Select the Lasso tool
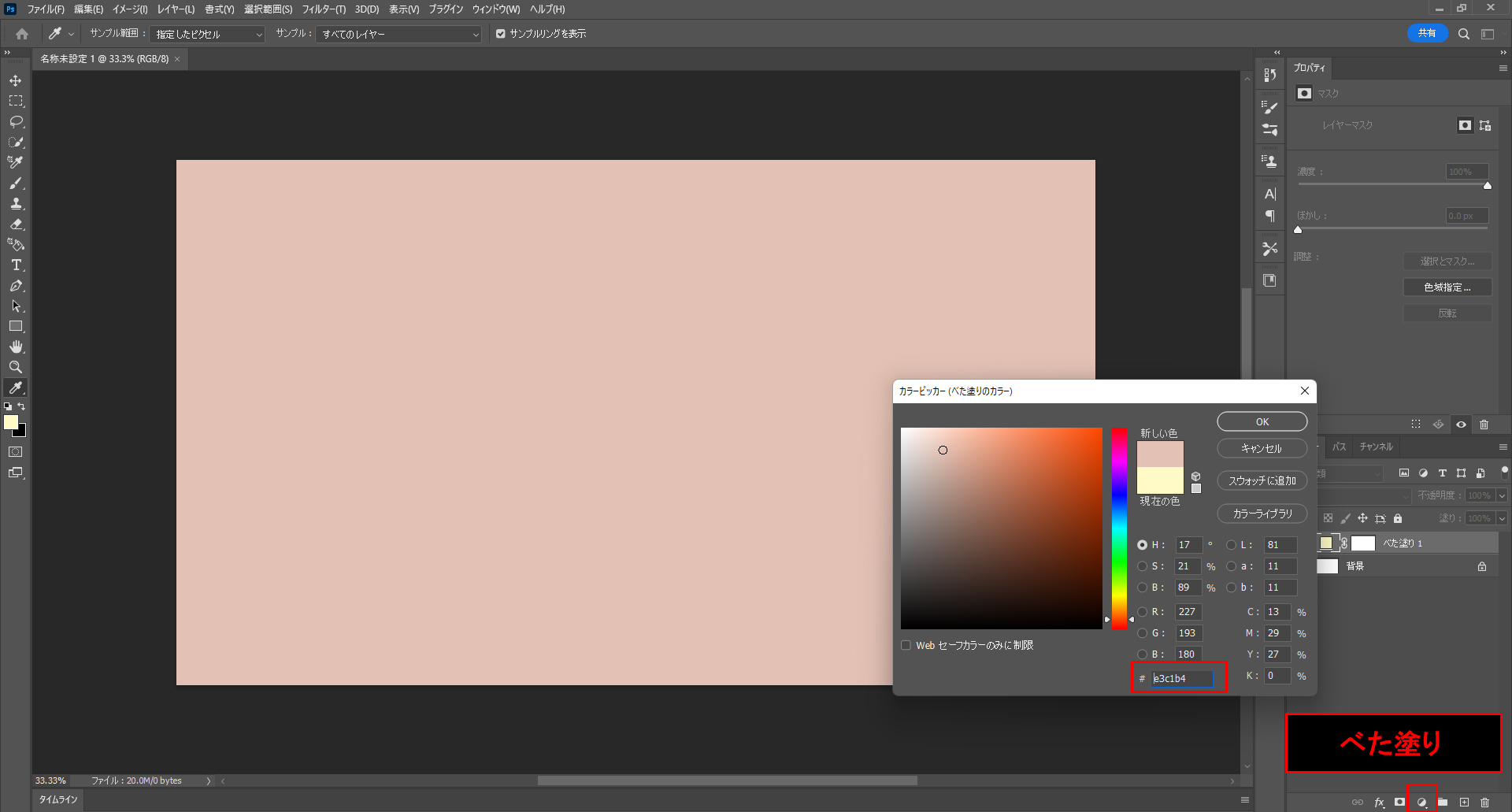 [16, 122]
